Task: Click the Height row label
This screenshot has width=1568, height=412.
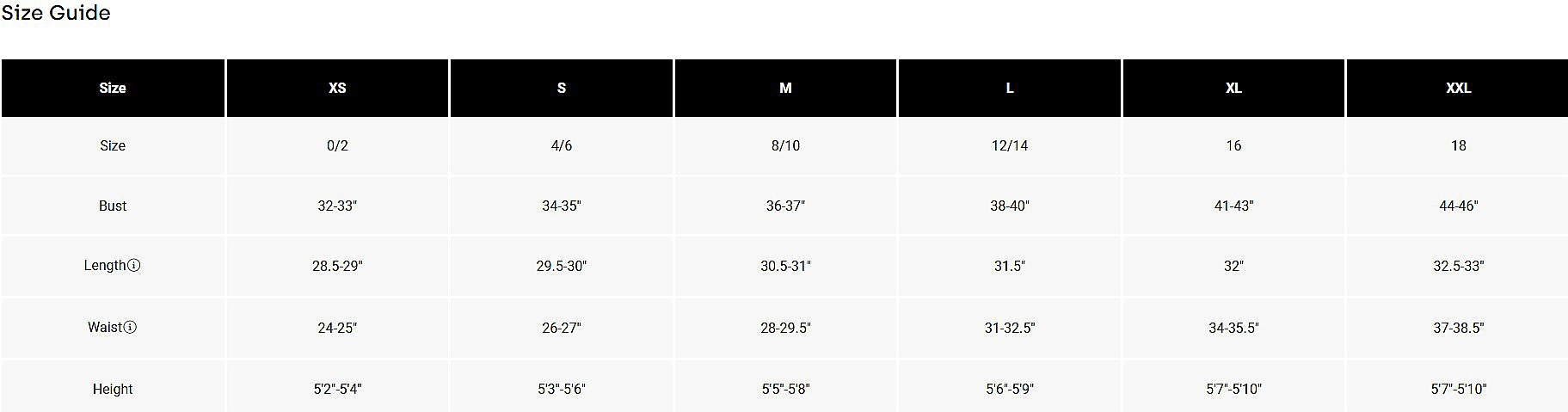Action: coord(113,389)
